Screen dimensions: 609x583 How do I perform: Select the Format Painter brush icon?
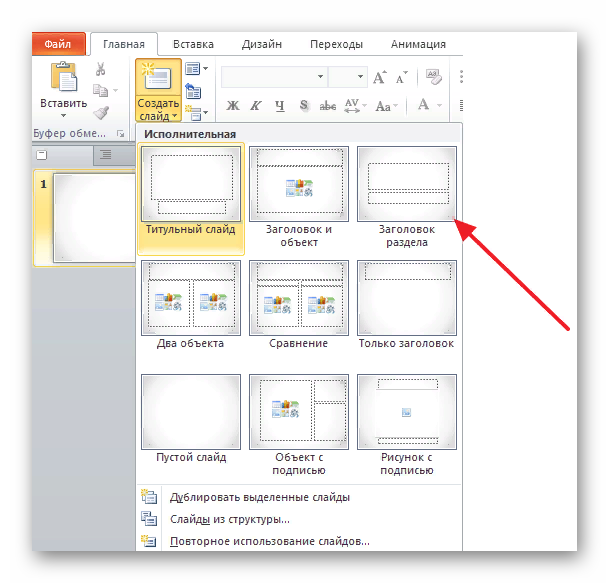101,113
